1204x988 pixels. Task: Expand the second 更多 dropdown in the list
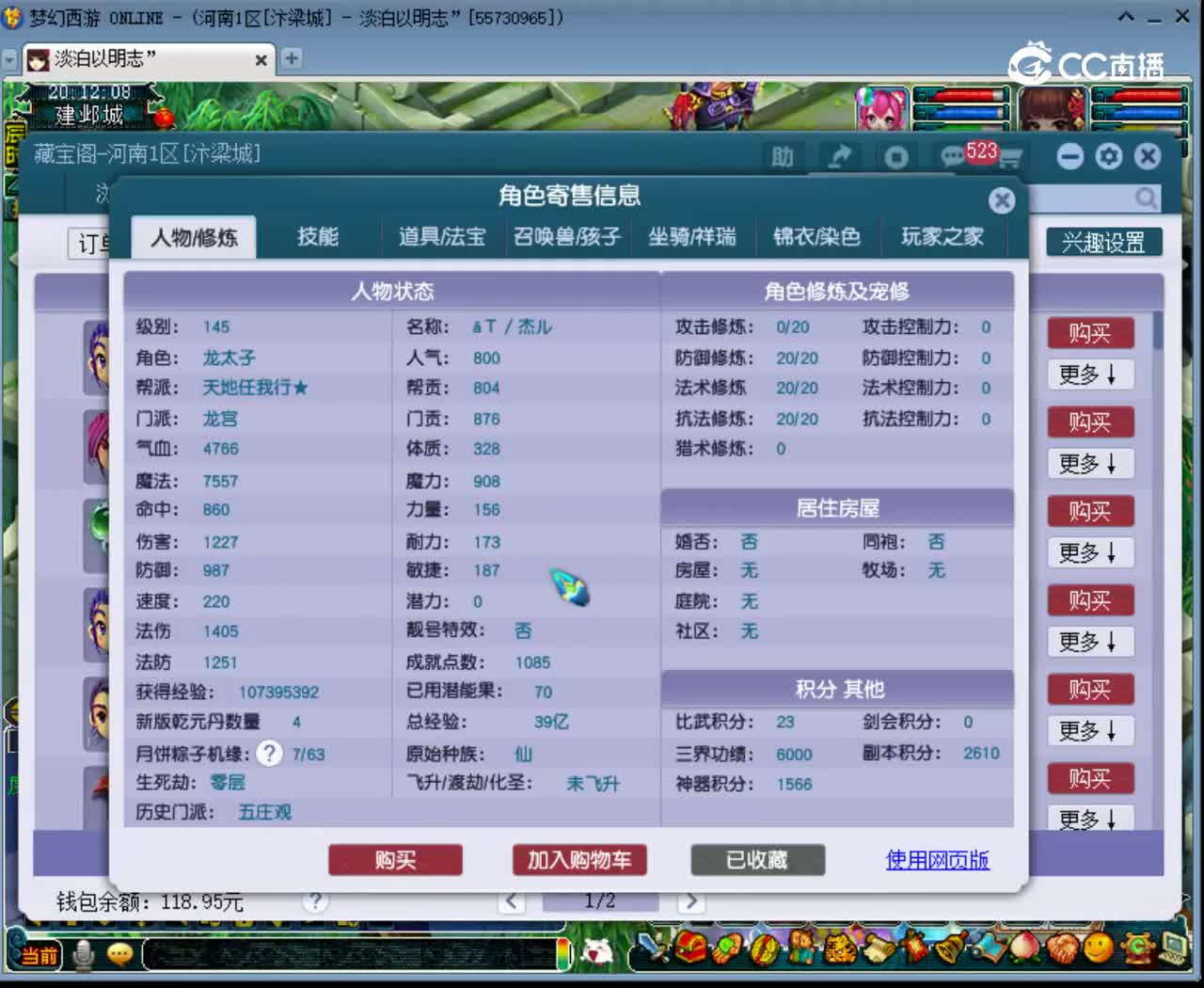pos(1090,464)
